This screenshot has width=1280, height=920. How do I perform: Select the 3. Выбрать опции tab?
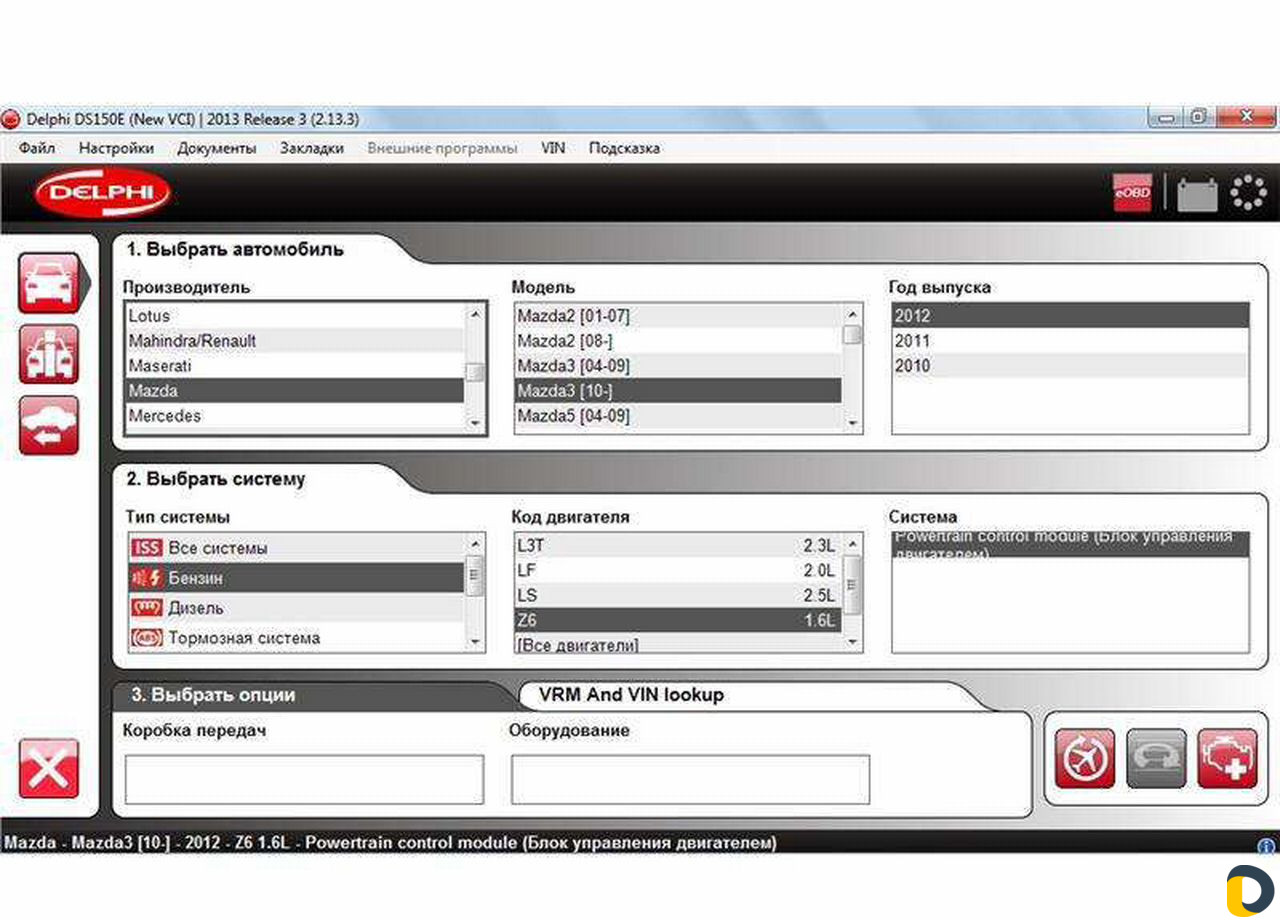point(211,695)
